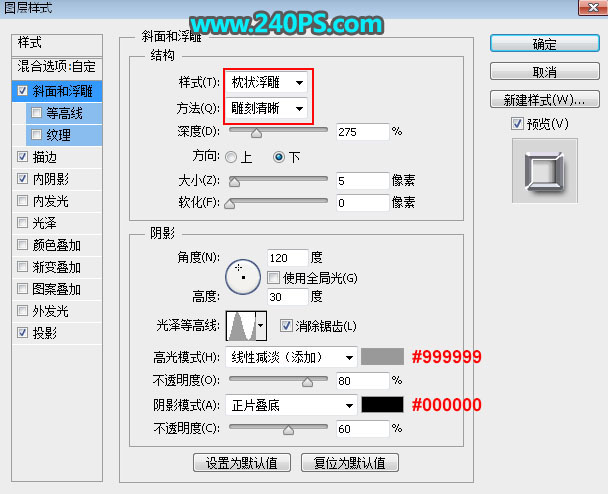
Task: Uncheck the 内阴影 effect checkbox
Action: pos(22,178)
